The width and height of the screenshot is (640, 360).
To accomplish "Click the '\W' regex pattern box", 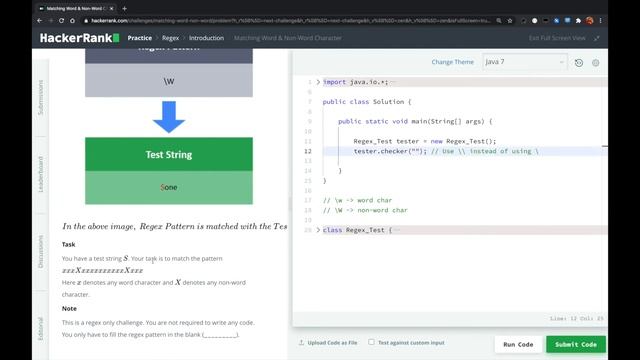I will coord(169,80).
